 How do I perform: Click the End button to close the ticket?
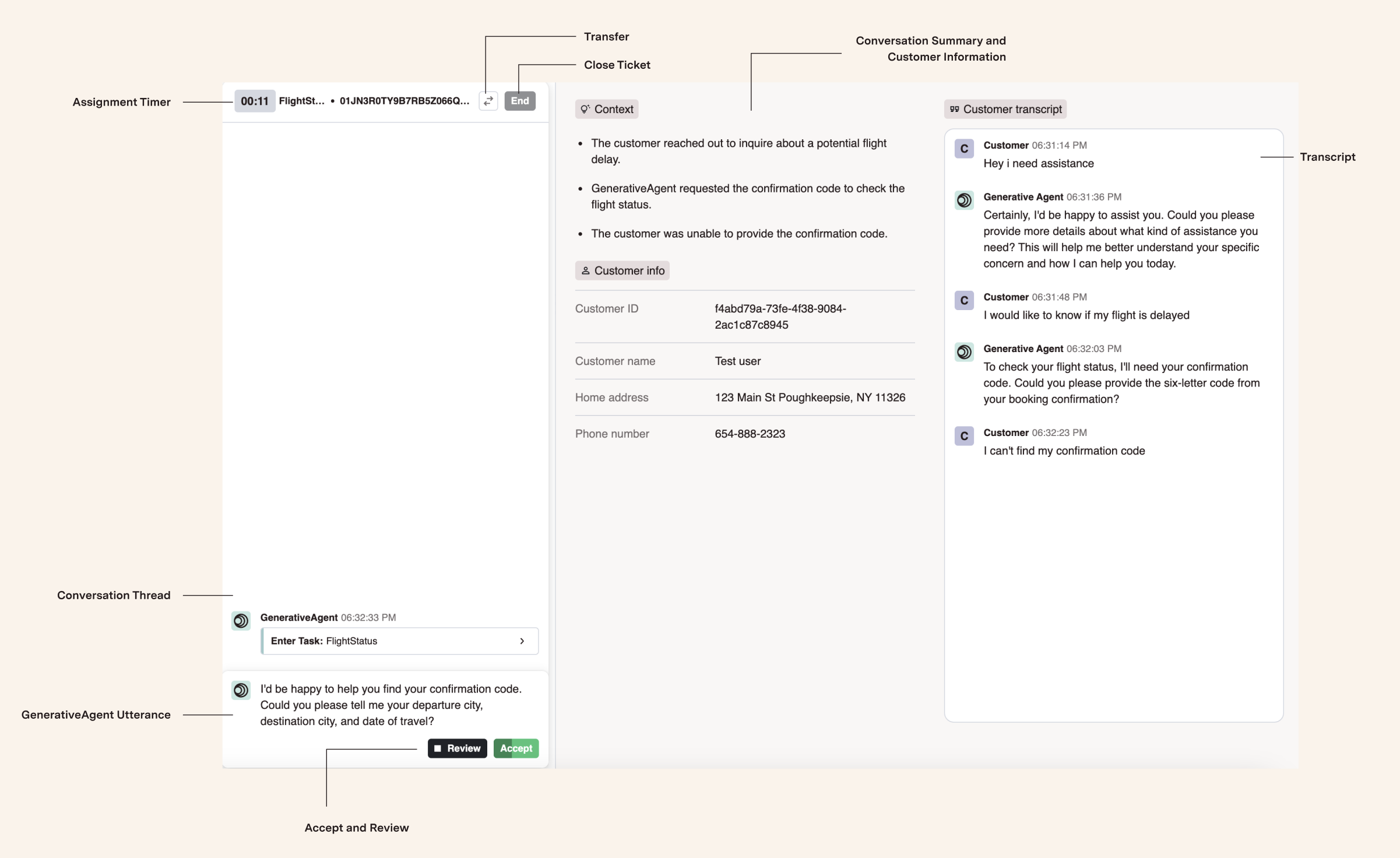[519, 101]
